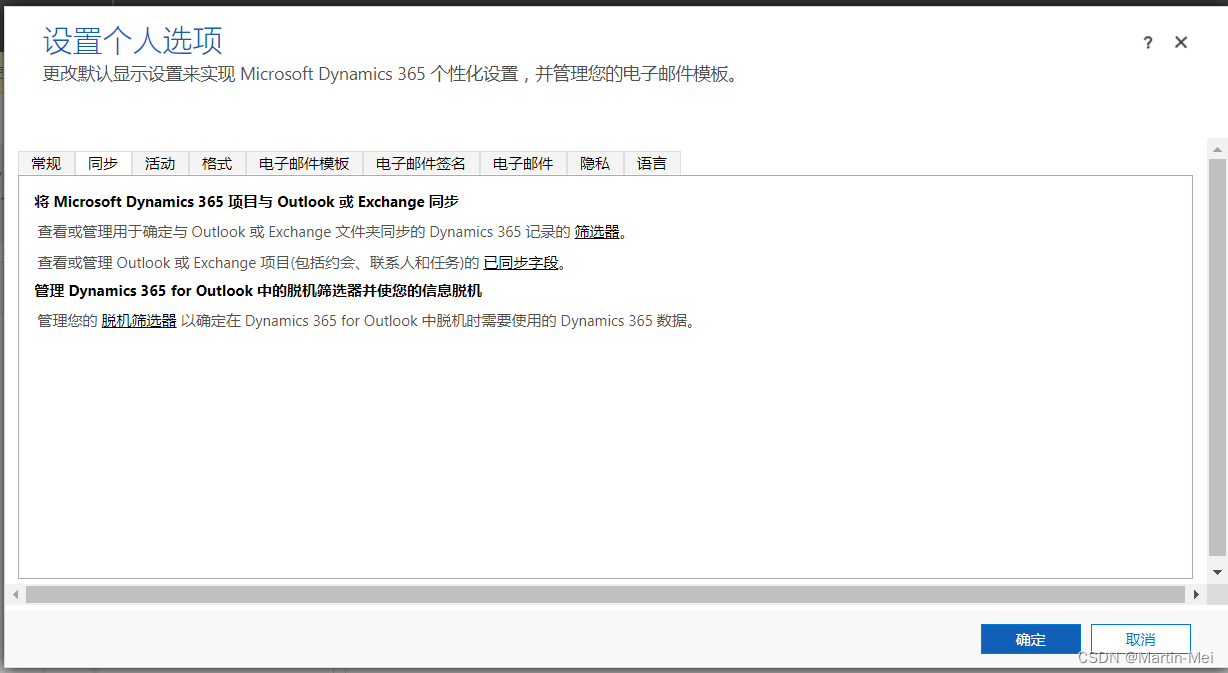
Task: Click the vertical scrollbar up arrow
Action: click(1217, 149)
